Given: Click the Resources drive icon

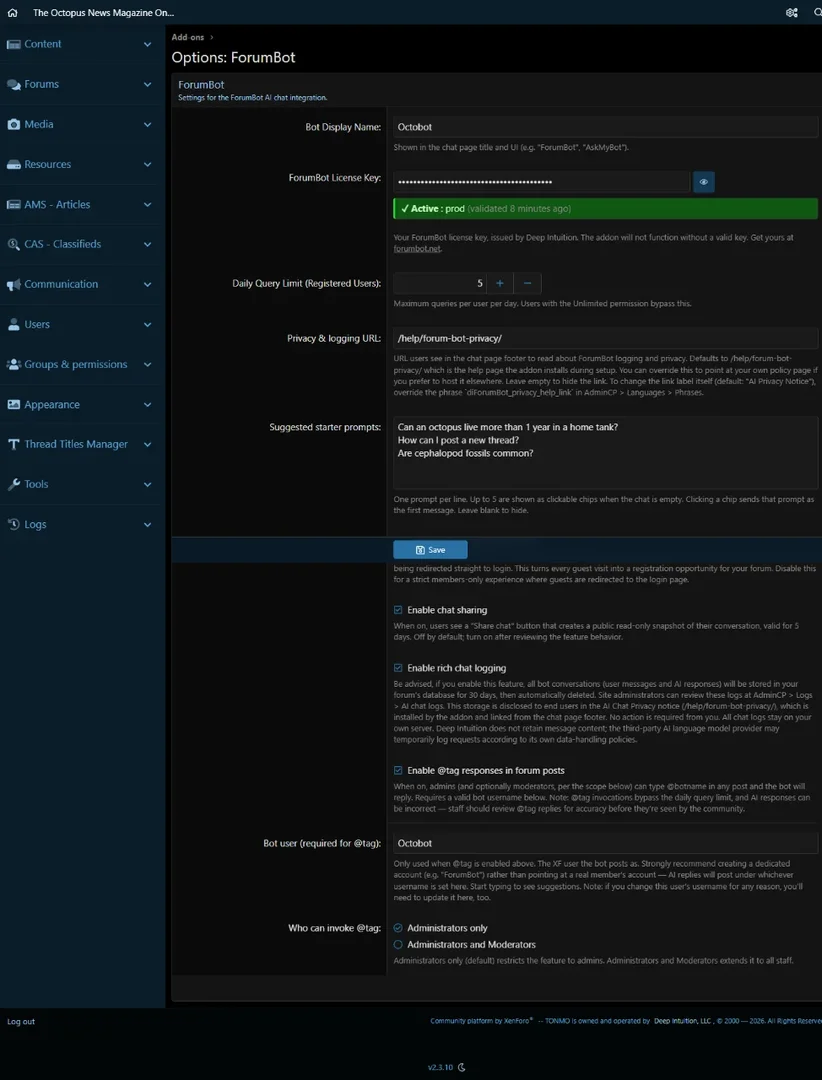Looking at the screenshot, I should [14, 165].
